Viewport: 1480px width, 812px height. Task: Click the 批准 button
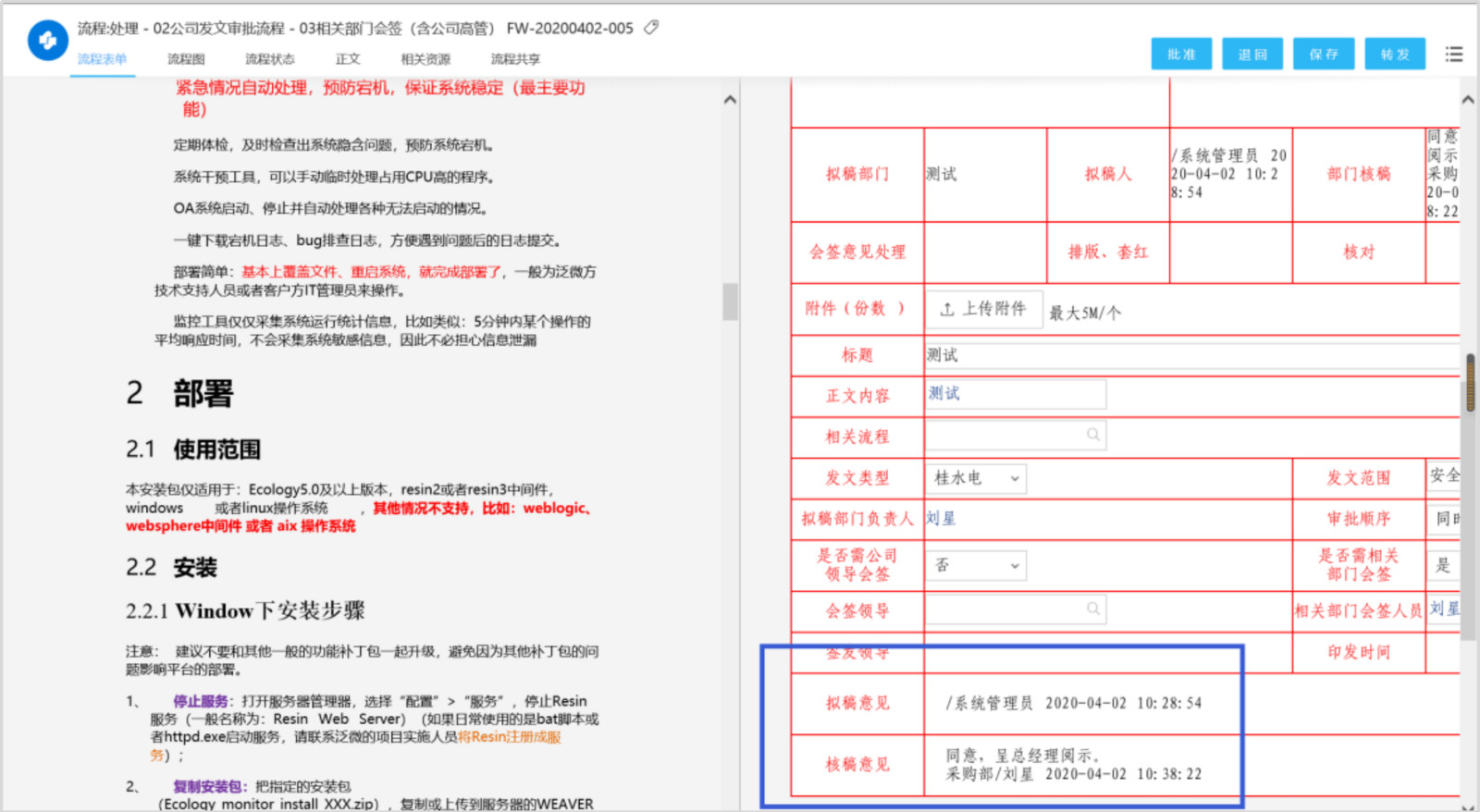[1181, 54]
